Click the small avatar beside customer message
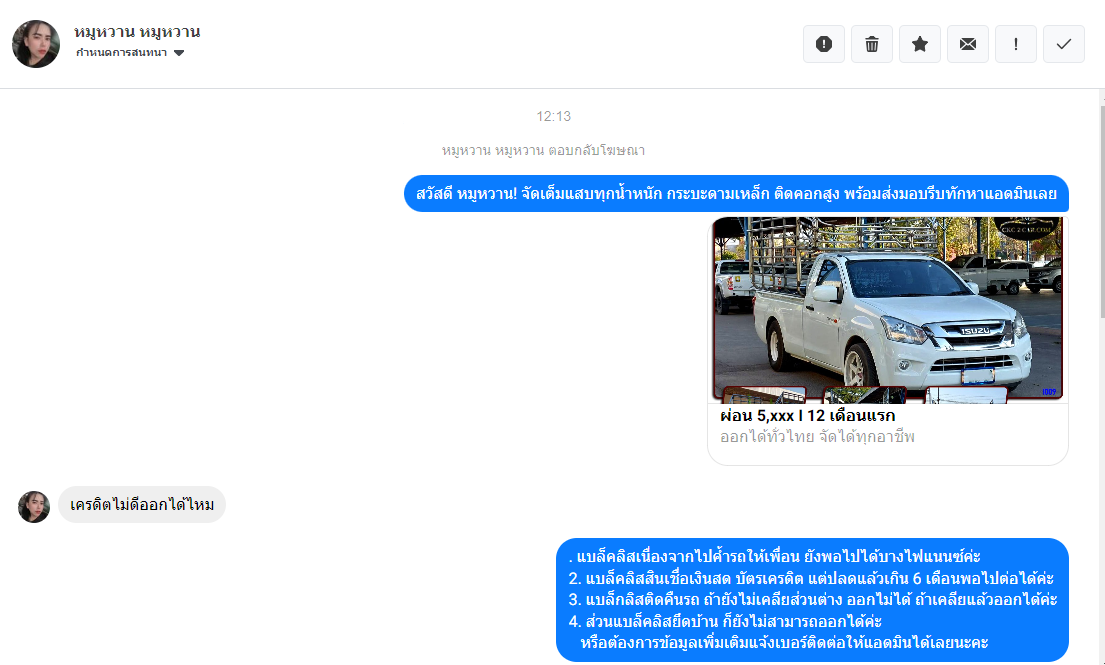The image size is (1105, 665). pos(34,506)
